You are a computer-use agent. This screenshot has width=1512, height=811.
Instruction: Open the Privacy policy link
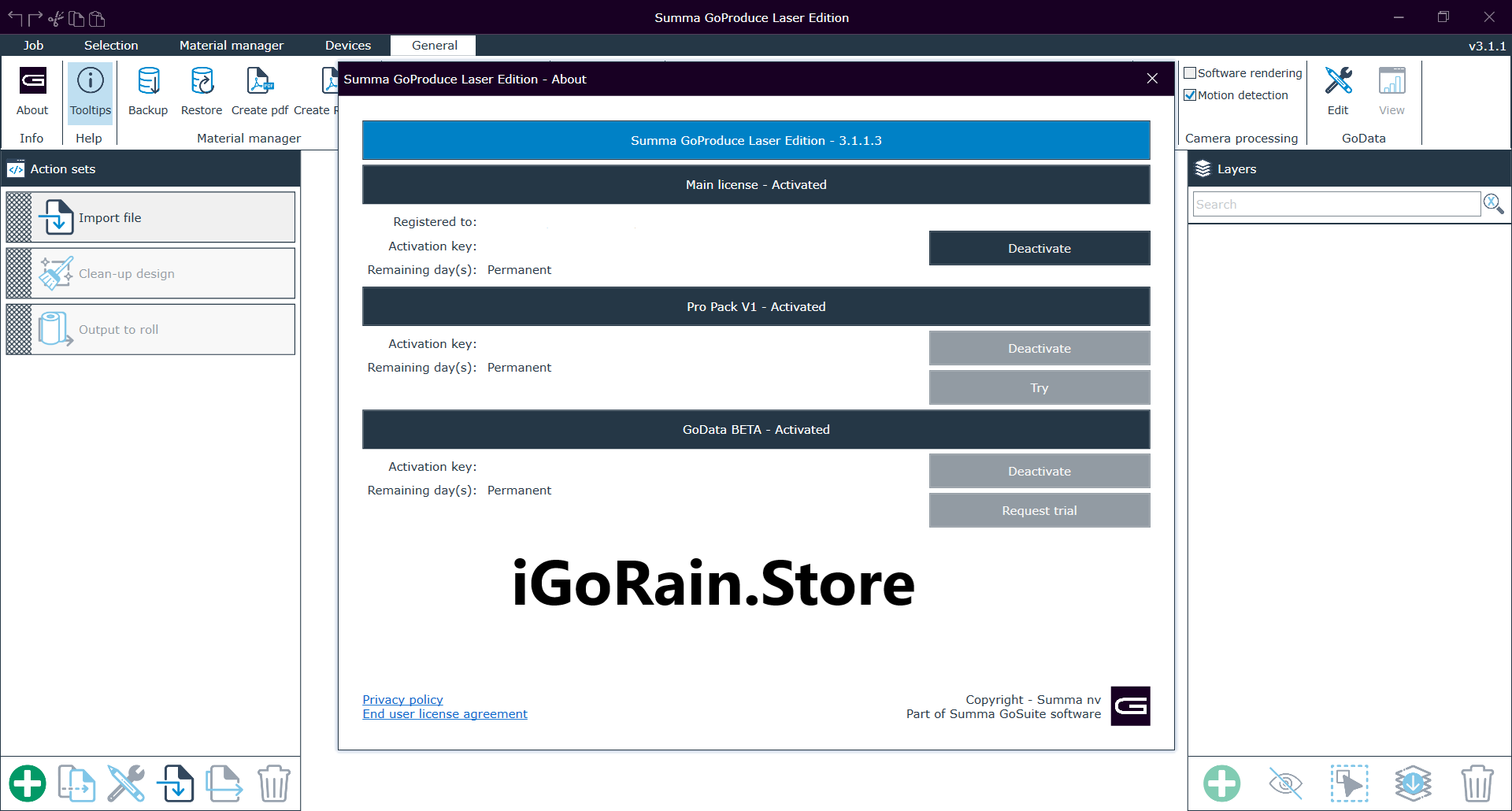402,699
